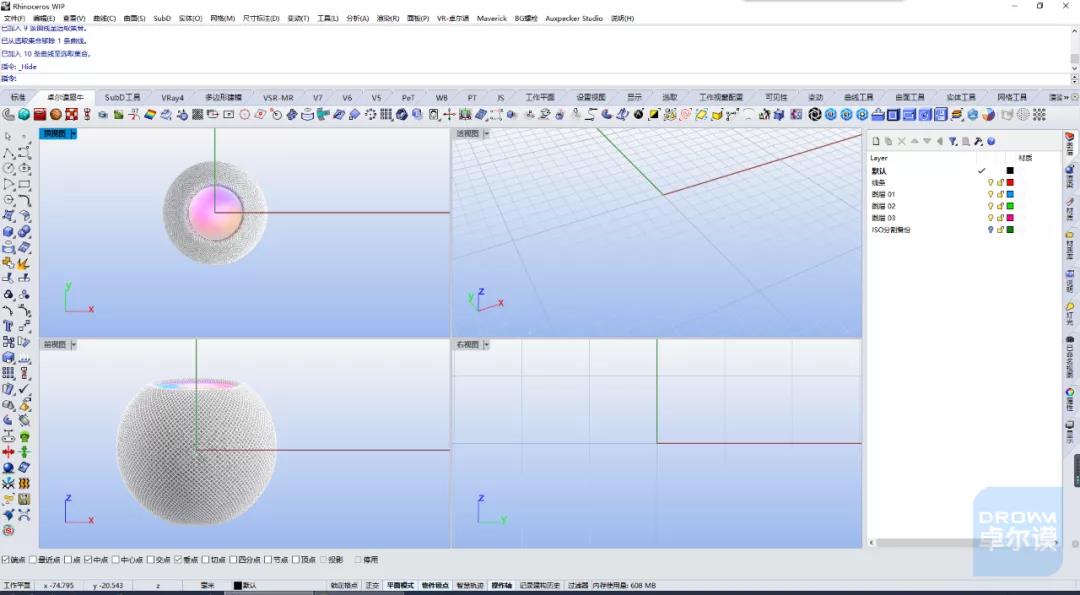The width and height of the screenshot is (1080, 595).
Task: Enable the 最近点 osnap checkbox
Action: pyautogui.click(x=33, y=560)
